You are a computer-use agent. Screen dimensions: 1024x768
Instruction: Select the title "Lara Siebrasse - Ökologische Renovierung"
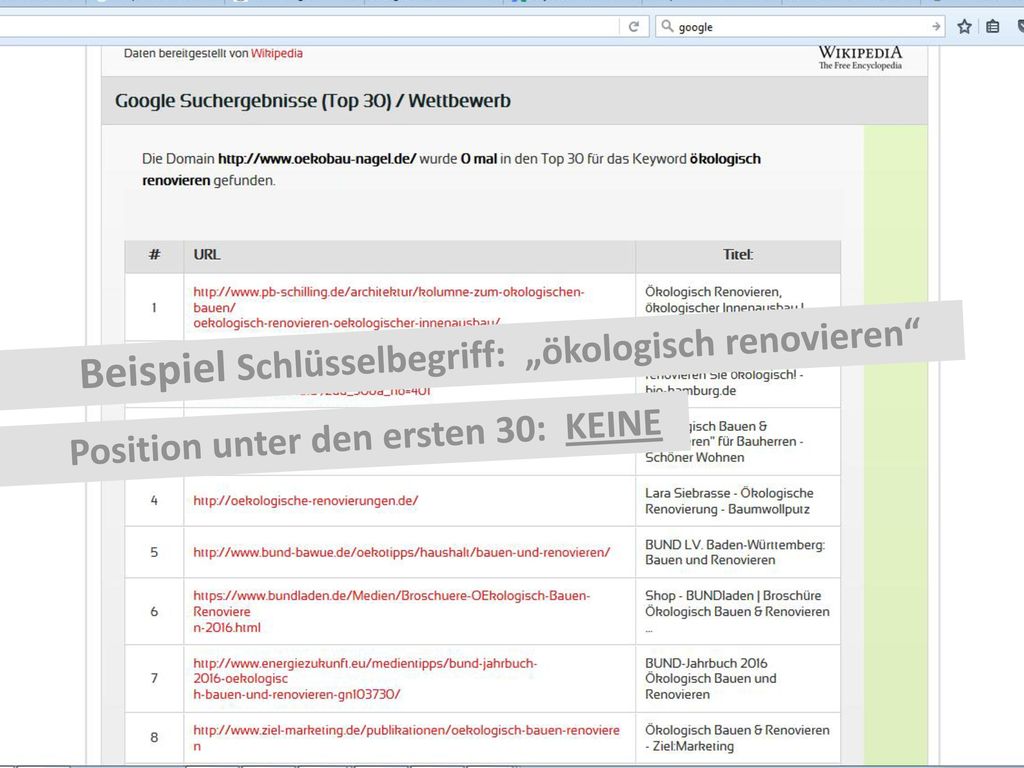click(x=729, y=501)
